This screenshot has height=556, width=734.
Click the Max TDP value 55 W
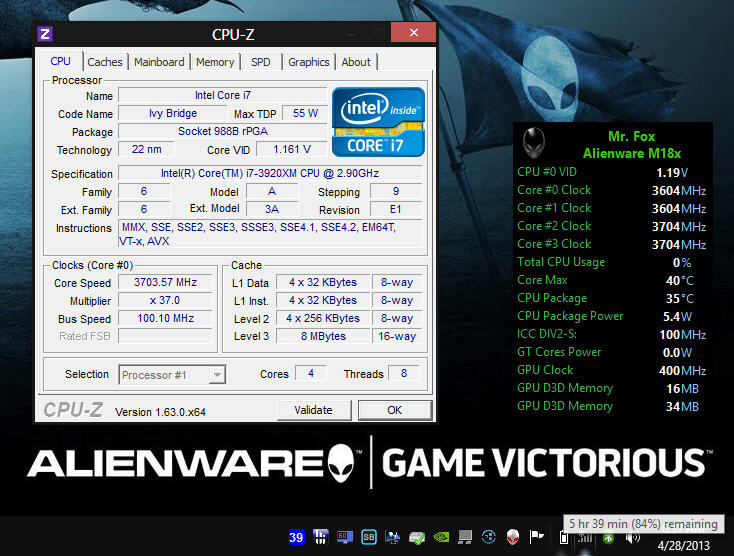tap(305, 113)
